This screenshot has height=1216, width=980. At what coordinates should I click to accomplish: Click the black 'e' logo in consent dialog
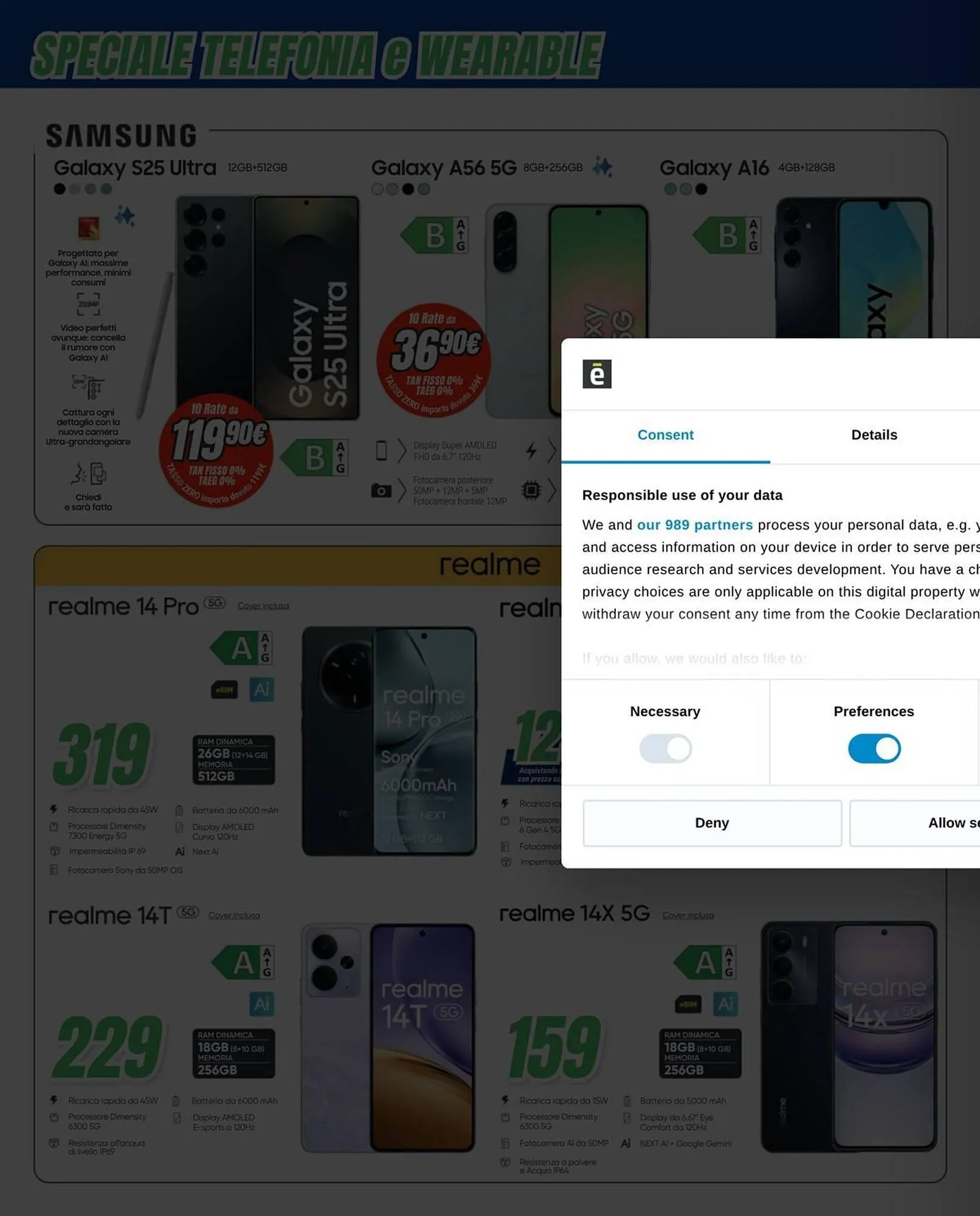click(x=596, y=374)
